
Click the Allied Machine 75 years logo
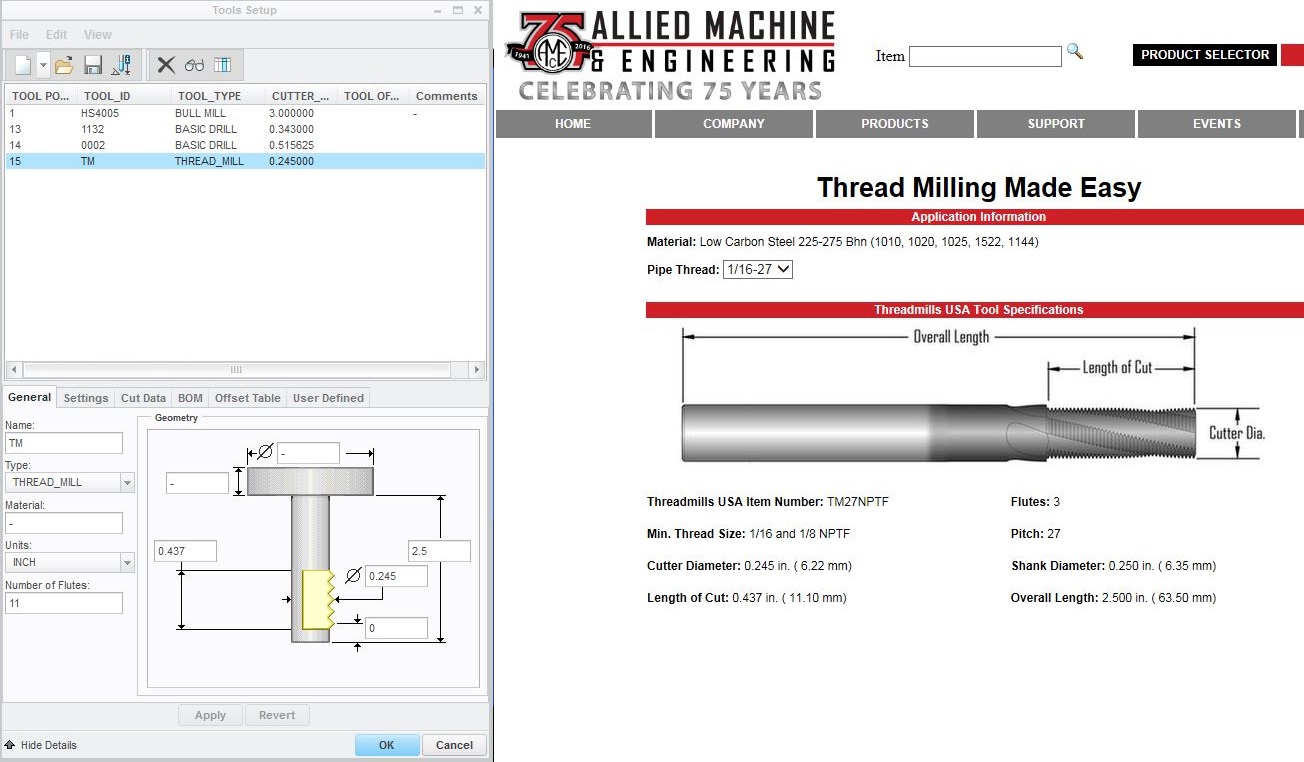point(670,55)
